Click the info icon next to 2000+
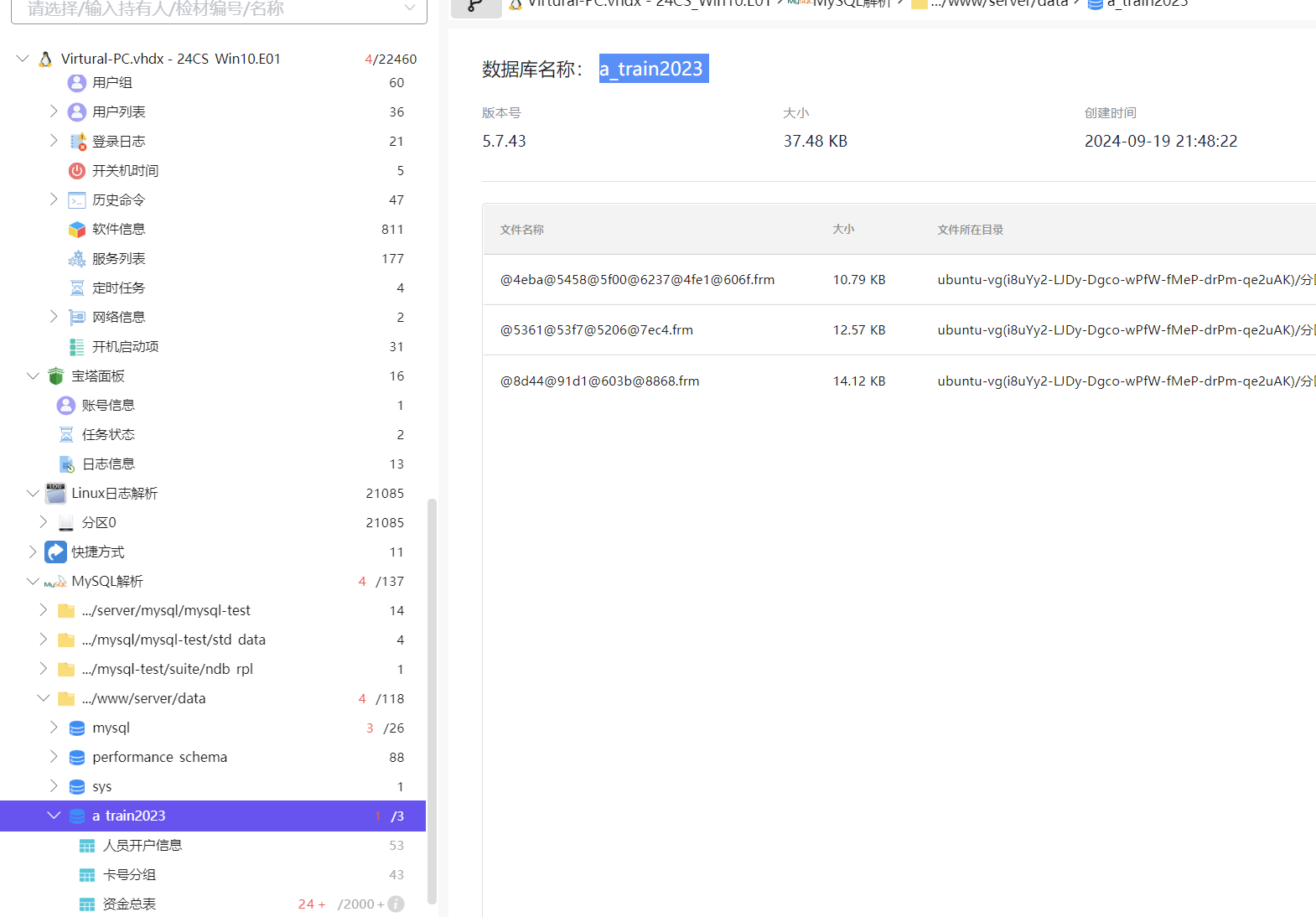This screenshot has width=1316, height=917. 396,904
